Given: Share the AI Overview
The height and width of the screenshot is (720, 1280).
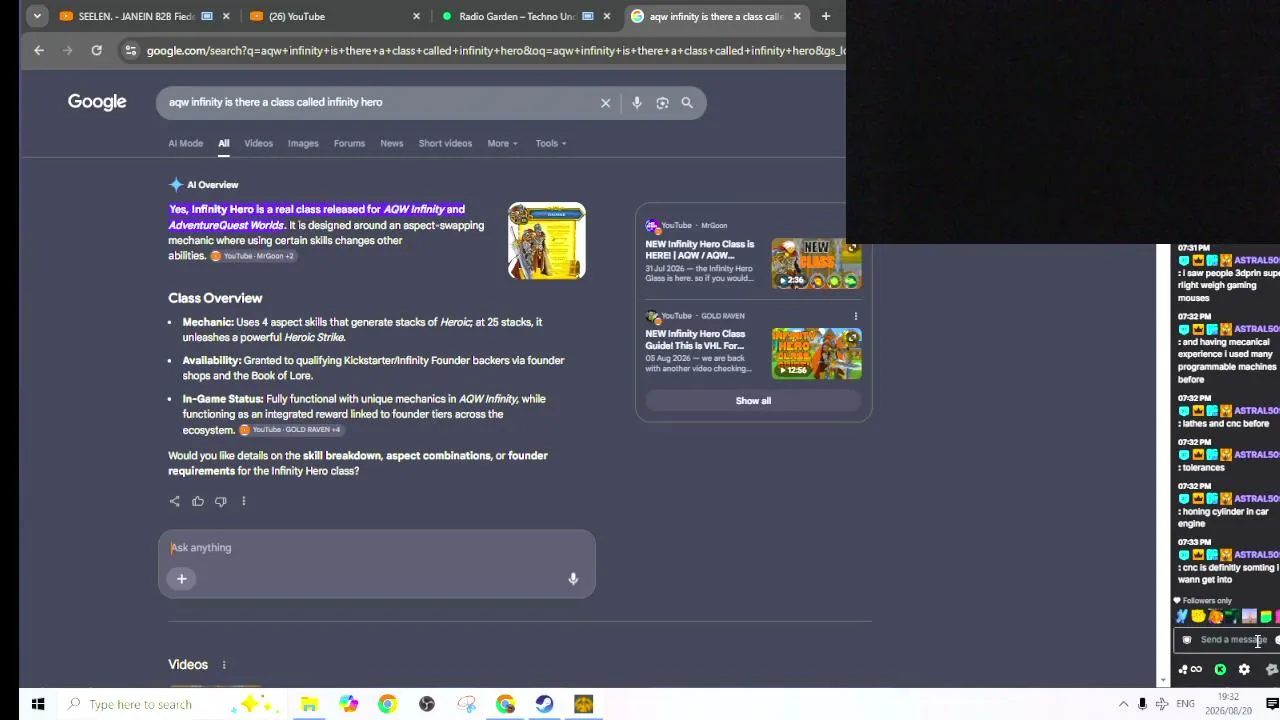Looking at the screenshot, I should [x=175, y=501].
